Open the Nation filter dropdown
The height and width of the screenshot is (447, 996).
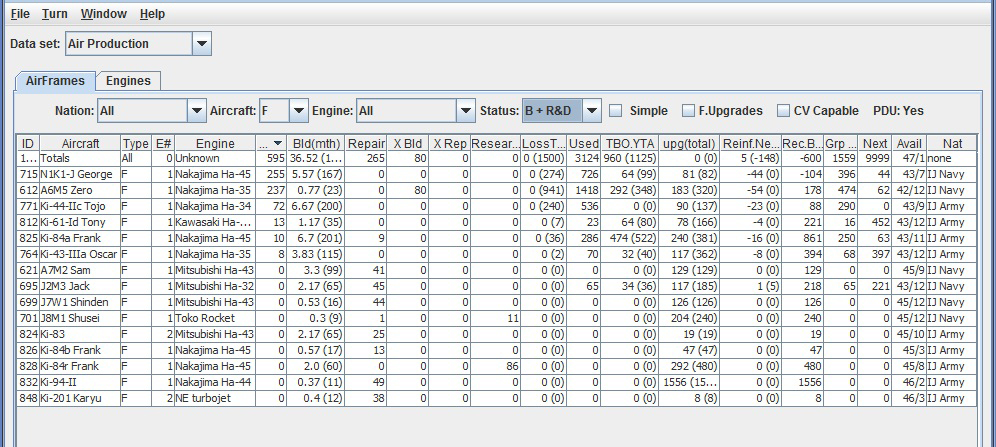(x=197, y=110)
